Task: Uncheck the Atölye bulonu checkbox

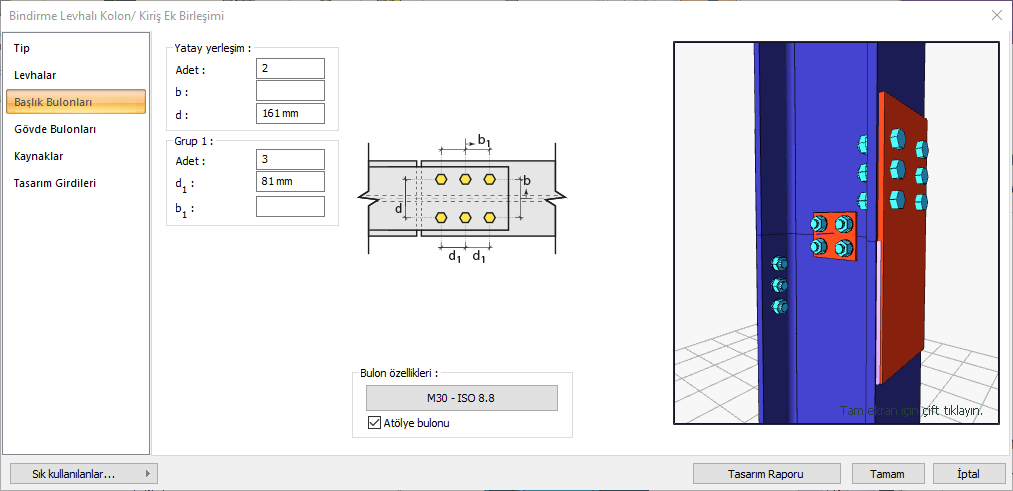Action: [x=375, y=423]
